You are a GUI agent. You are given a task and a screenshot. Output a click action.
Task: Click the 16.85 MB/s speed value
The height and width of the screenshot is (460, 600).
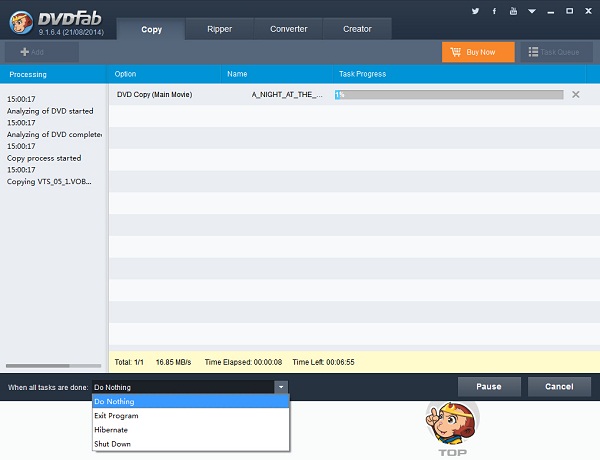pyautogui.click(x=173, y=362)
